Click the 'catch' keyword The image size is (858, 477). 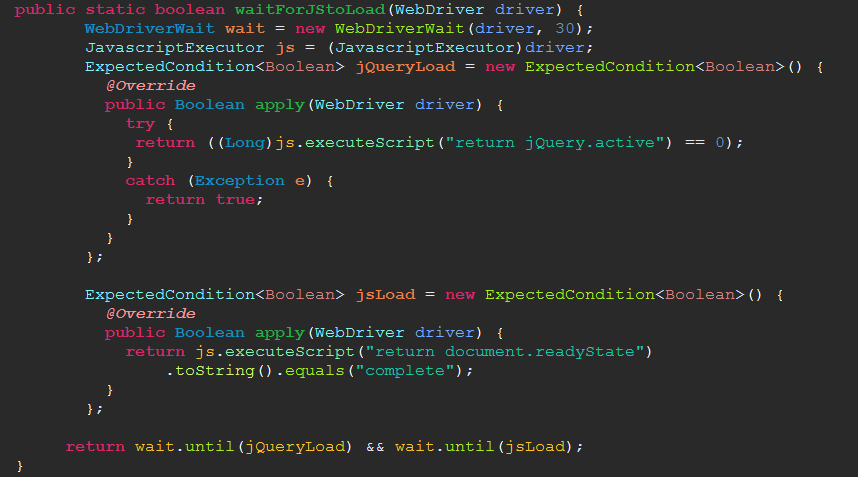[150, 181]
